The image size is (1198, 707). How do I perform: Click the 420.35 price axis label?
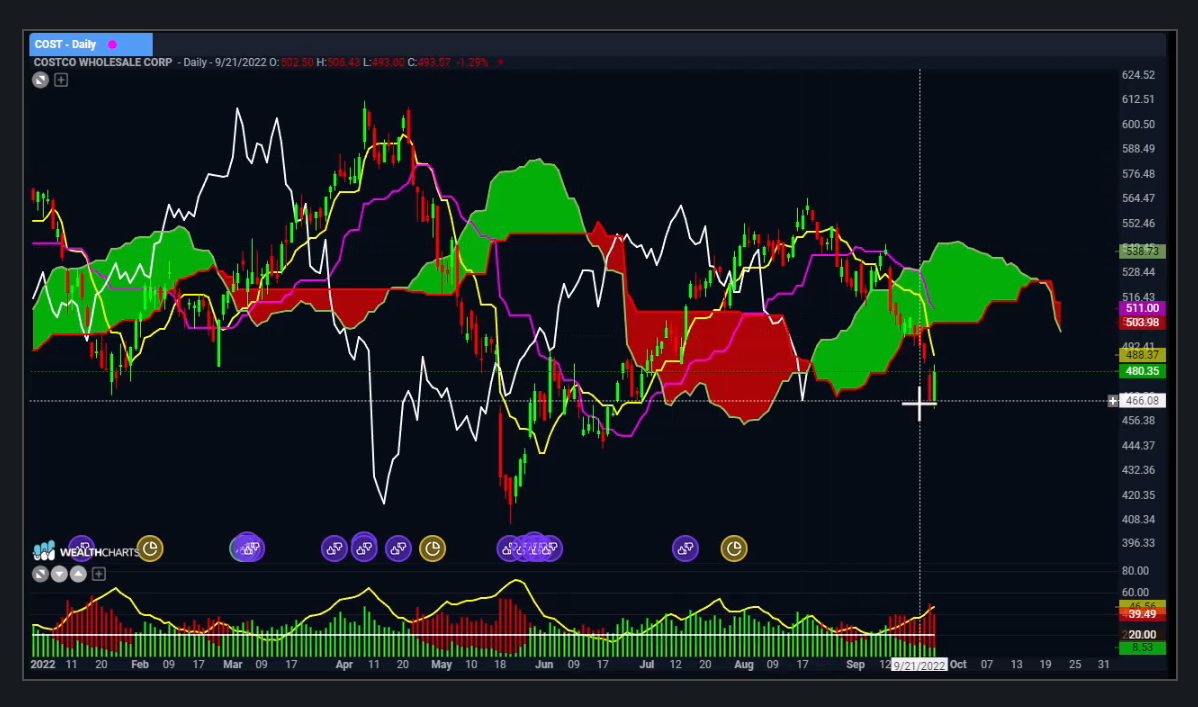[1138, 495]
